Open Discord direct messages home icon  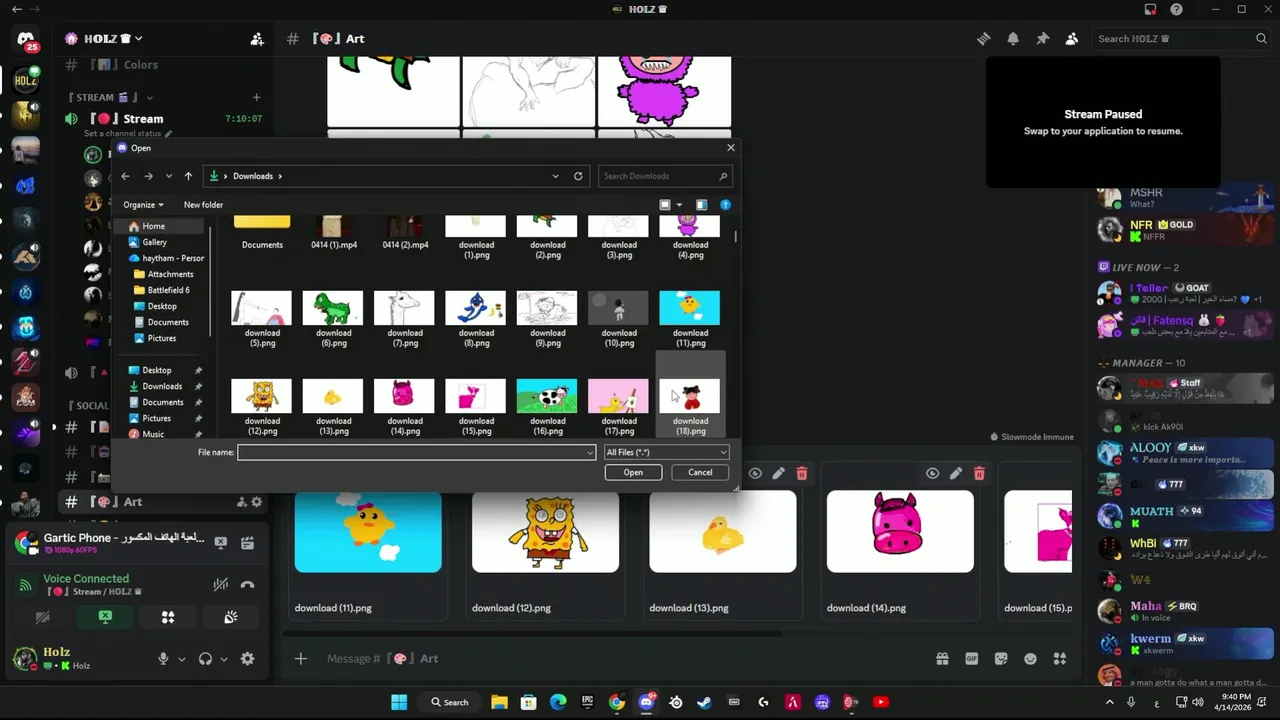(26, 40)
